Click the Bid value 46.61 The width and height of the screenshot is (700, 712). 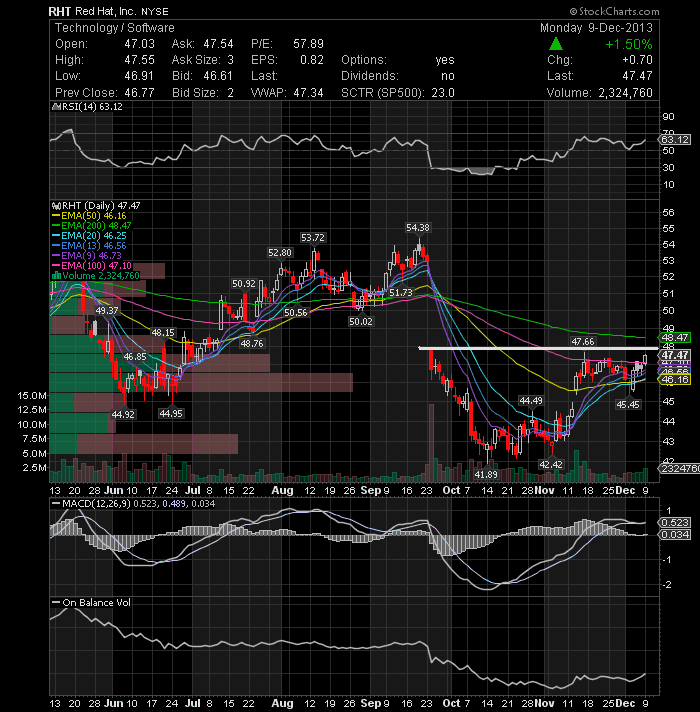pyautogui.click(x=218, y=76)
